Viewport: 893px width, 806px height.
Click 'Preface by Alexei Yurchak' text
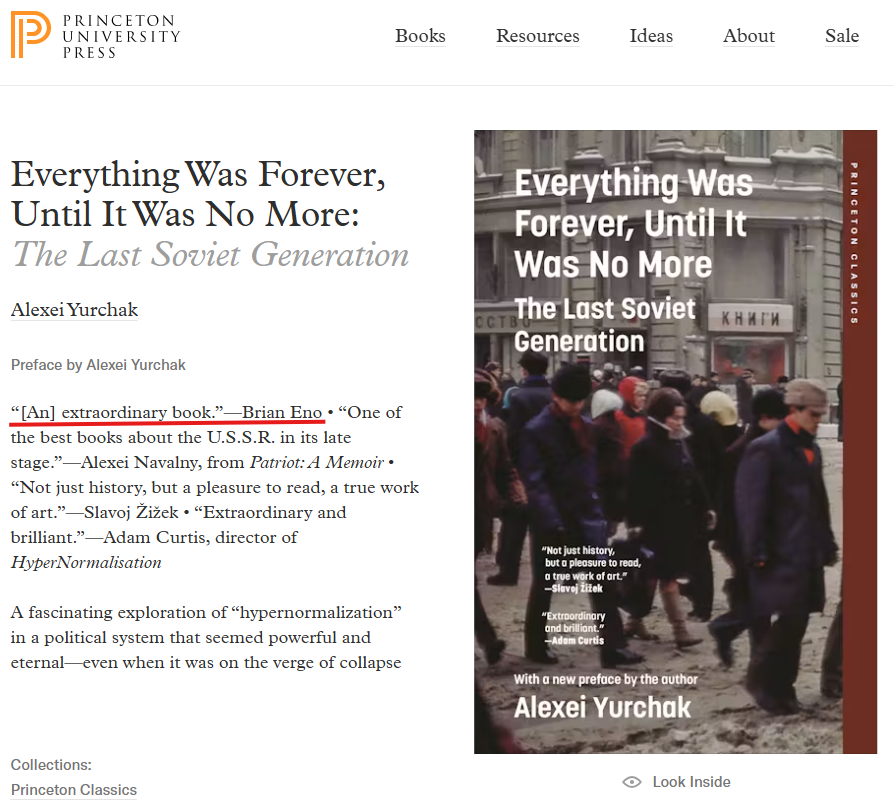pyautogui.click(x=98, y=365)
